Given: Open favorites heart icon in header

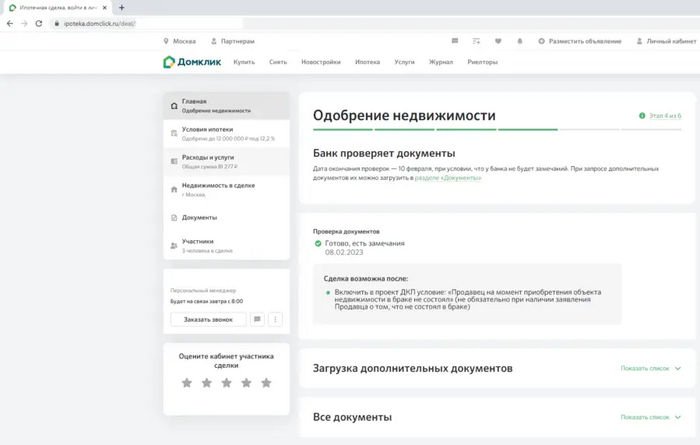Looking at the screenshot, I should click(498, 41).
